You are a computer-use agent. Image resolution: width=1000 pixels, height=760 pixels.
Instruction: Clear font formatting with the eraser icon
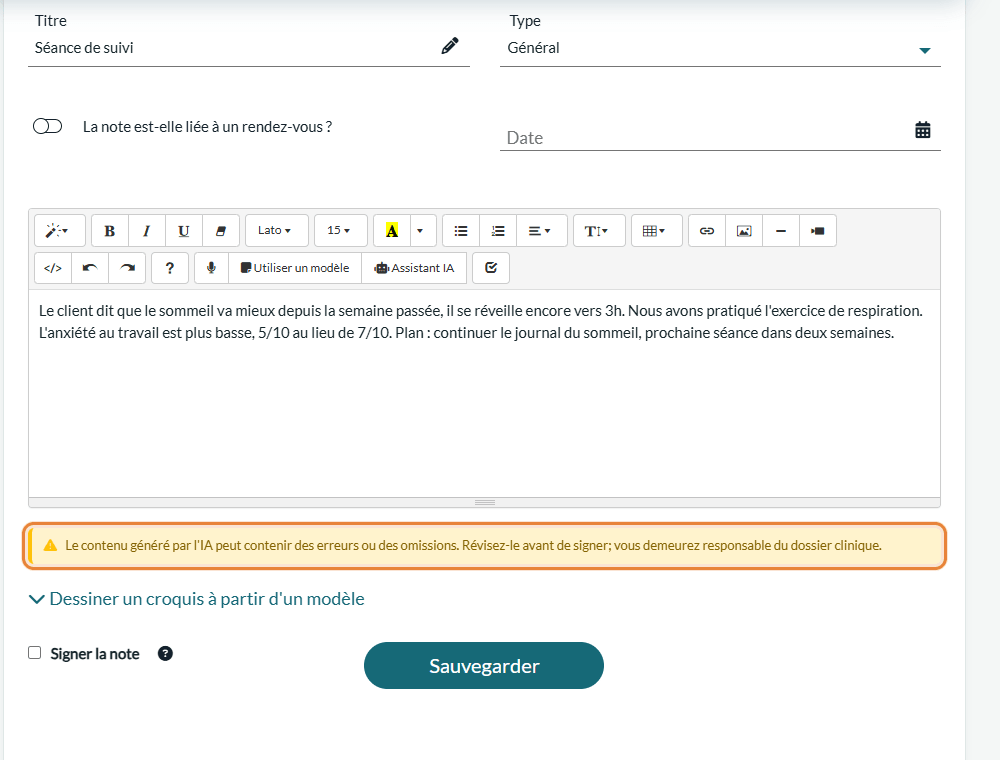(x=221, y=231)
